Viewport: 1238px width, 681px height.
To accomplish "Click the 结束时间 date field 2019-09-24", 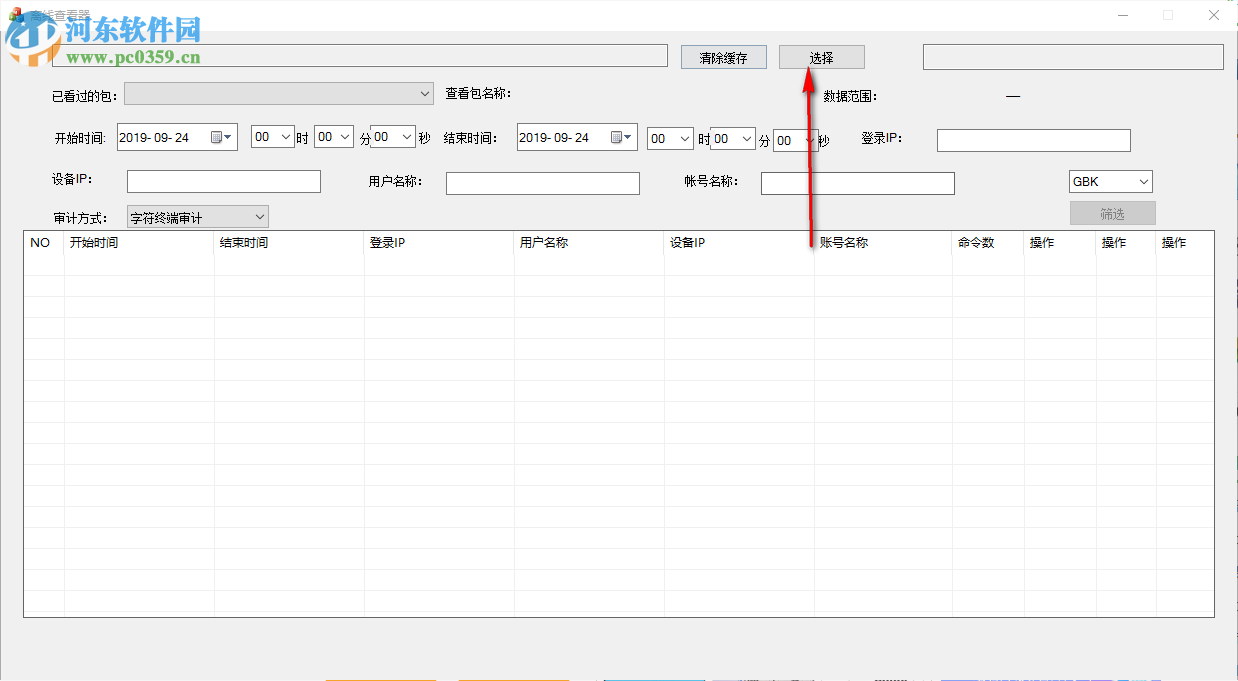I will click(x=577, y=138).
